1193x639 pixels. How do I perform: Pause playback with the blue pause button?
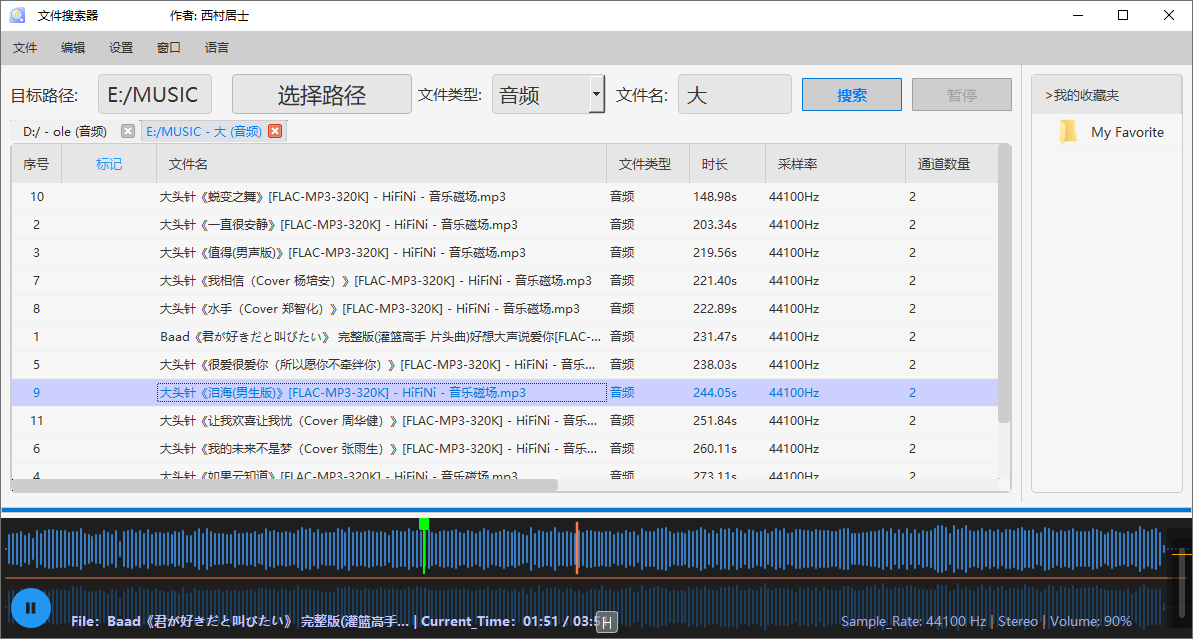click(x=30, y=607)
